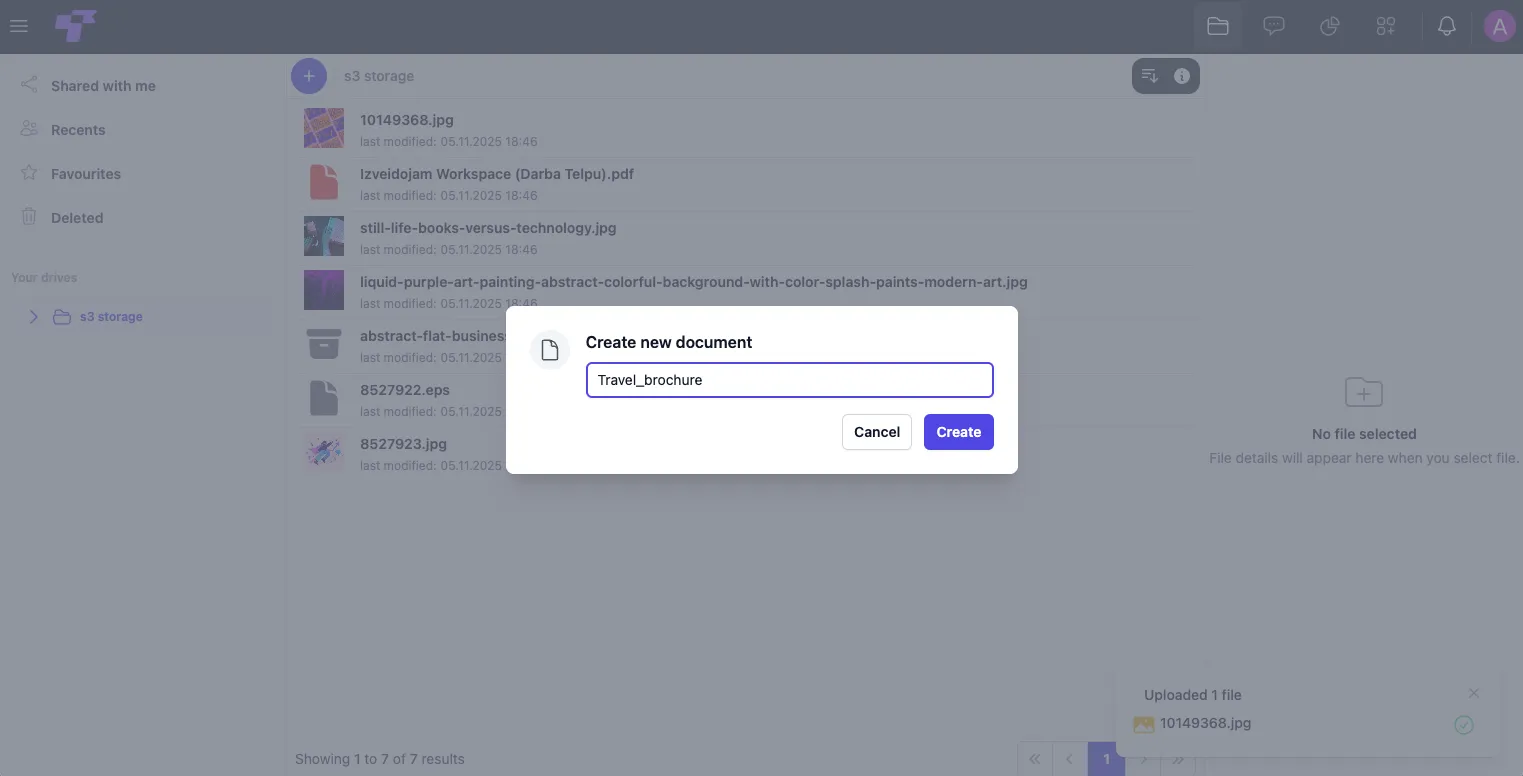Screen dimensions: 1523x776
Task: Click the sort order icon
Action: pyautogui.click(x=1150, y=76)
